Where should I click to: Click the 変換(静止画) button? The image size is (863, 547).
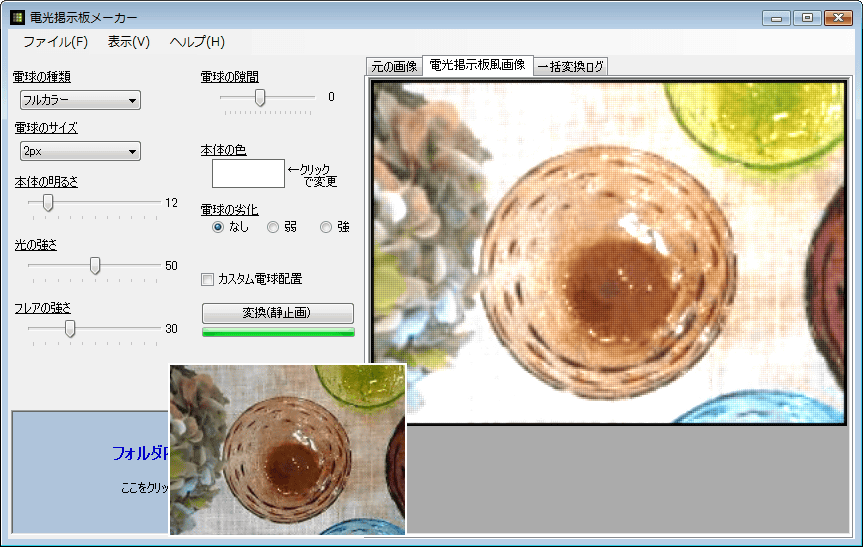(x=278, y=313)
